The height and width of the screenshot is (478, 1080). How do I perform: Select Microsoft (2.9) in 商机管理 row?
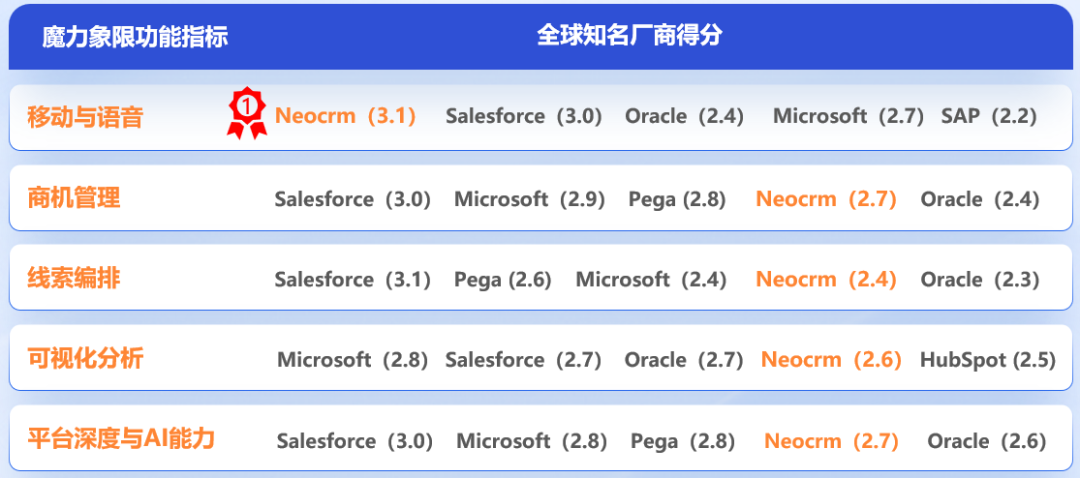coord(530,199)
